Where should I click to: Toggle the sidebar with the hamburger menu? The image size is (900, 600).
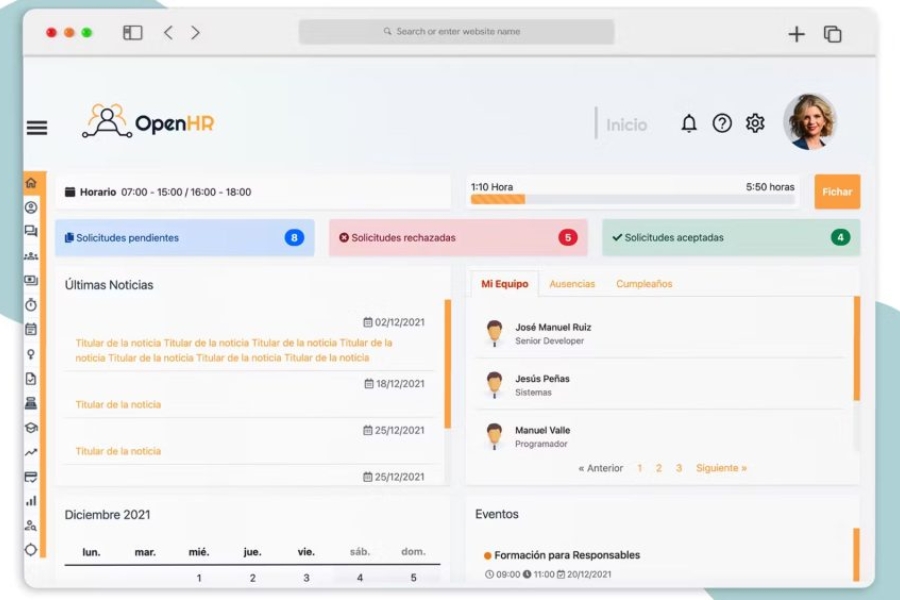36,127
